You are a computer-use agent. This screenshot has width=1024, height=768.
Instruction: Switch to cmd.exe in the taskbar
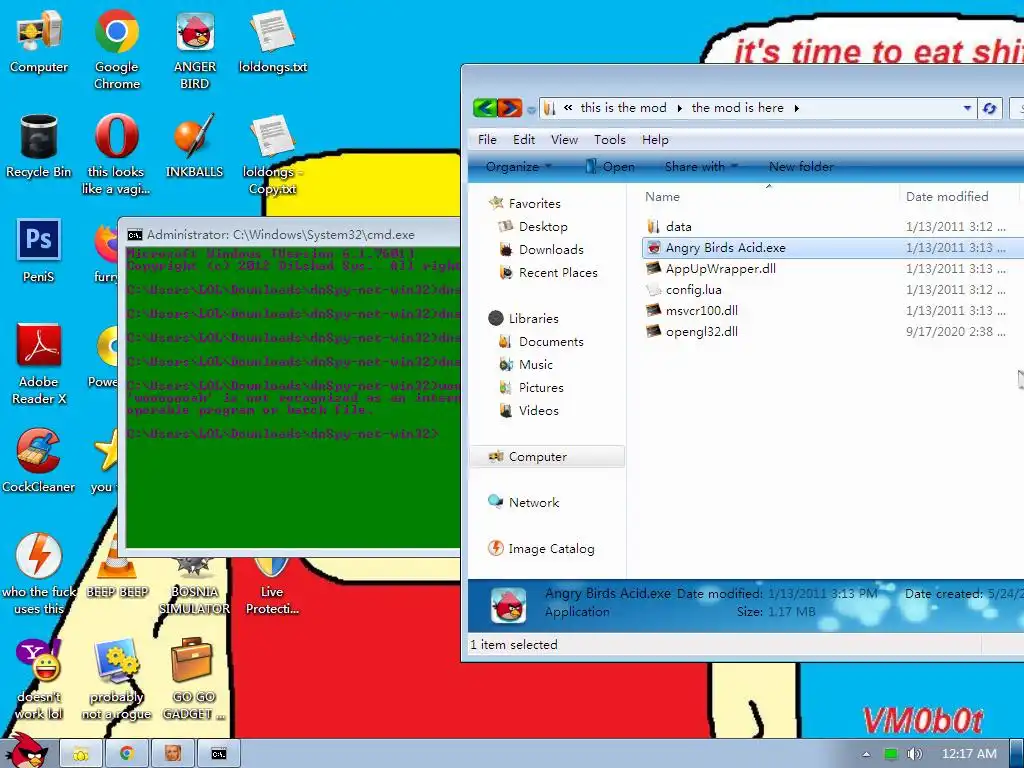pyautogui.click(x=219, y=754)
